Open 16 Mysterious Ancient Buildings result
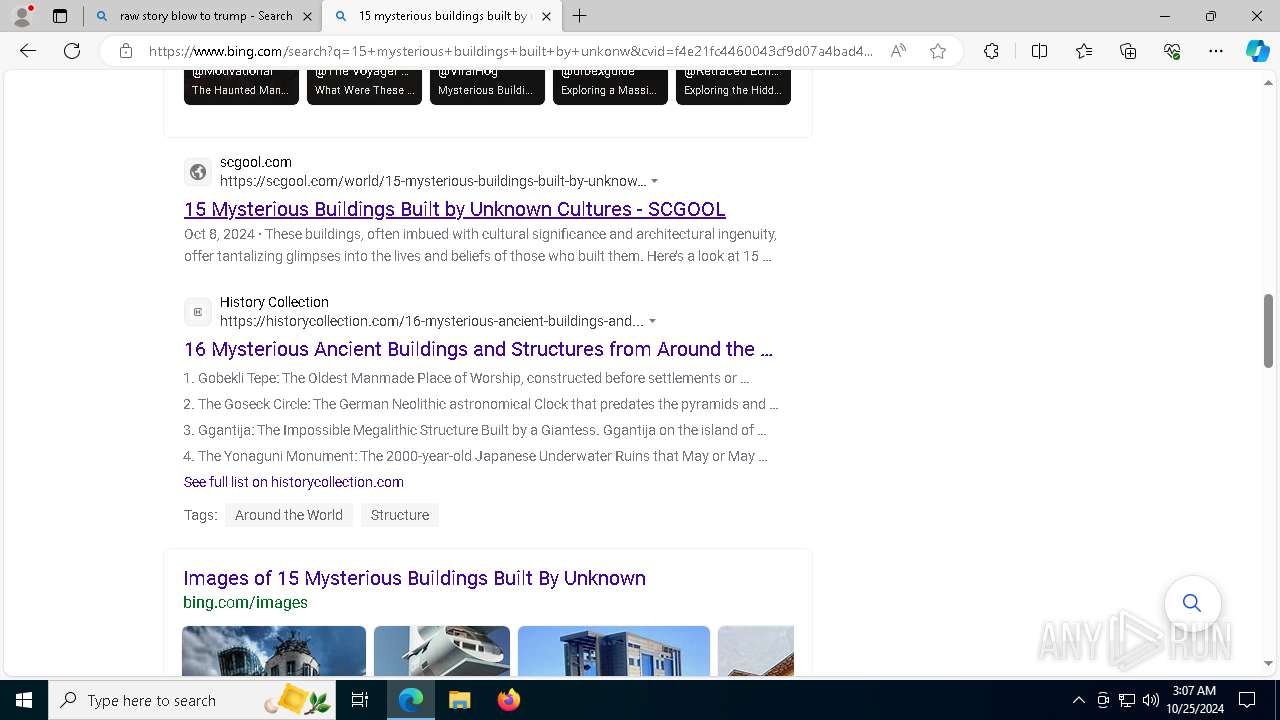Image resolution: width=1280 pixels, height=720 pixels. click(478, 349)
